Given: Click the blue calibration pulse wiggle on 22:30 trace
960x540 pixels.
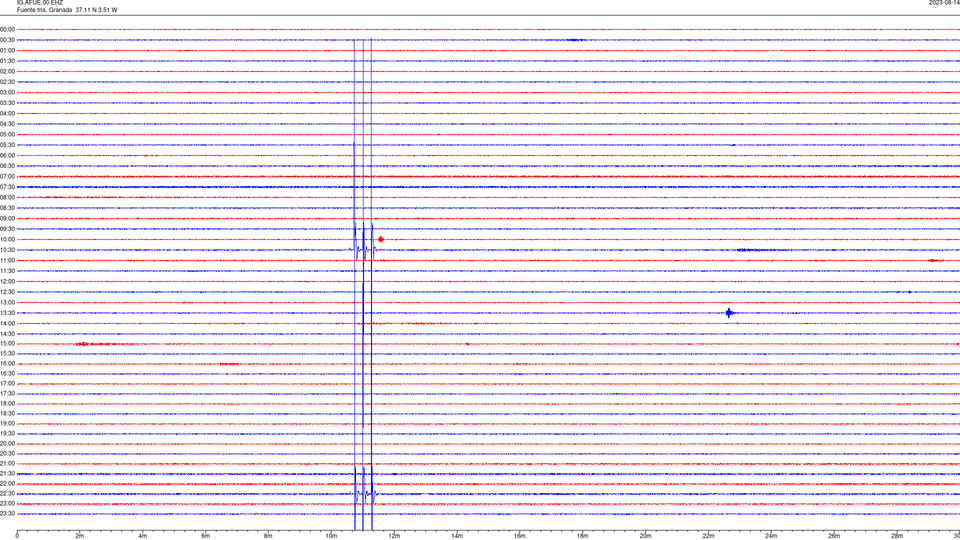Looking at the screenshot, I should pos(364,493).
